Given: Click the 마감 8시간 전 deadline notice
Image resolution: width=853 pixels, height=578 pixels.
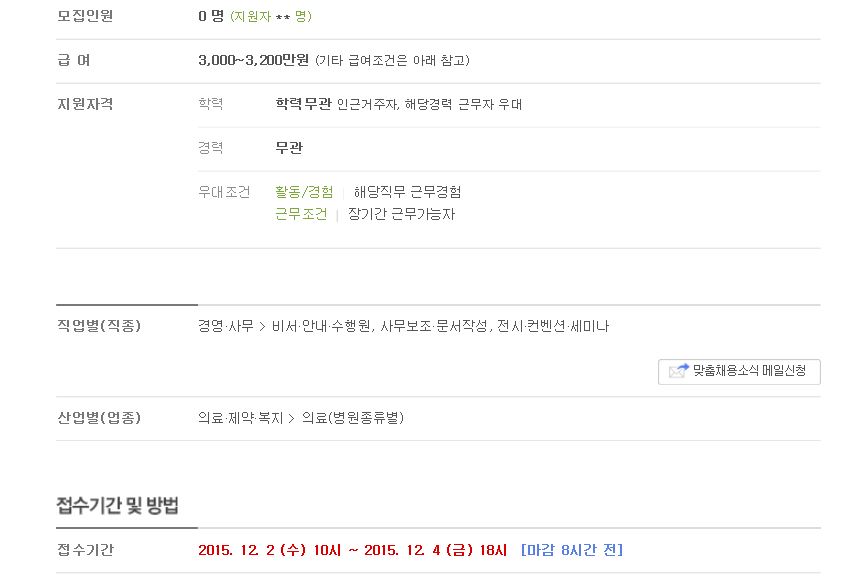Looking at the screenshot, I should pos(572,550).
